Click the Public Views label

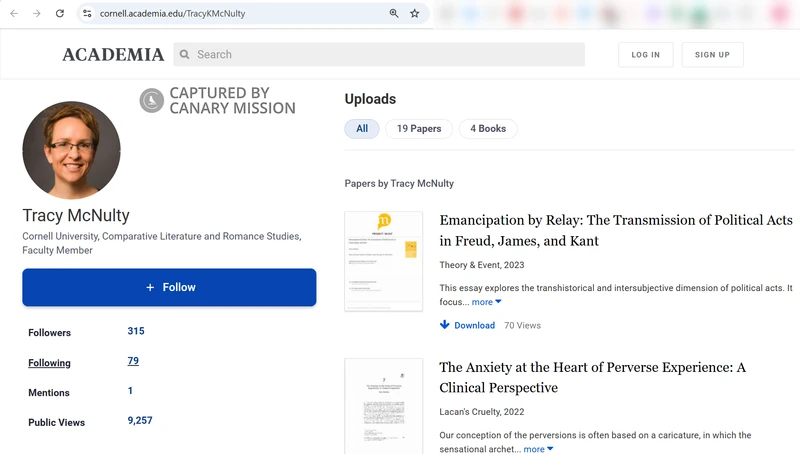coord(57,422)
